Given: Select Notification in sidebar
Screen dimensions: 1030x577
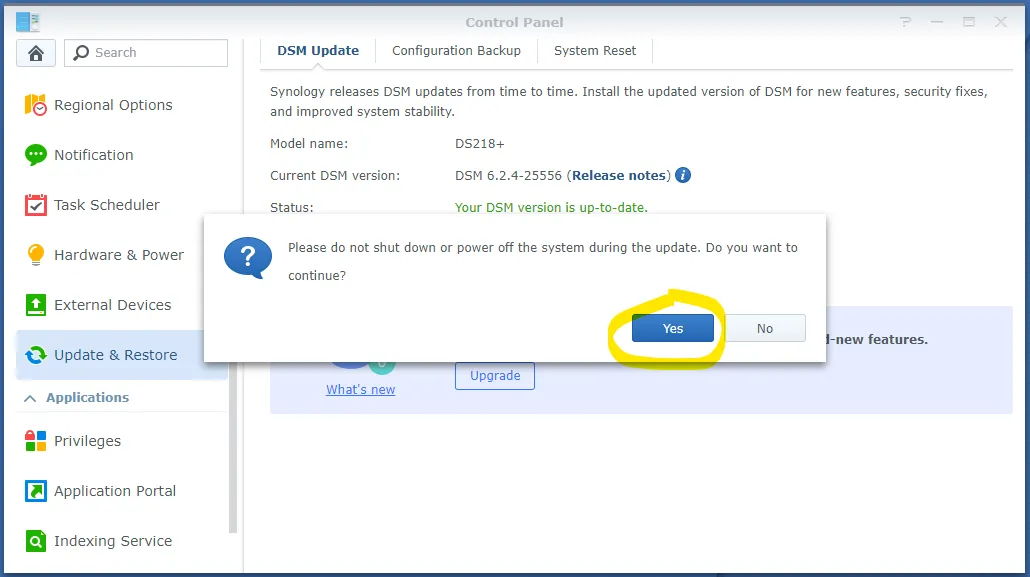Looking at the screenshot, I should click(122, 155).
